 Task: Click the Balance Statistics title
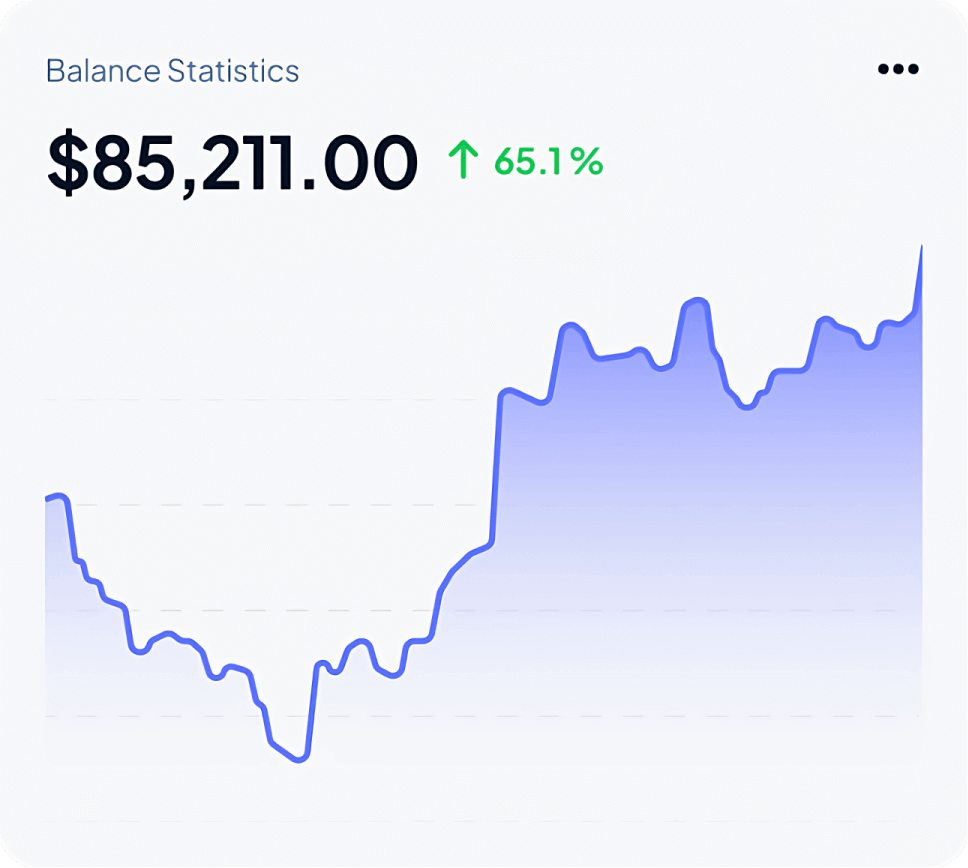click(x=173, y=72)
